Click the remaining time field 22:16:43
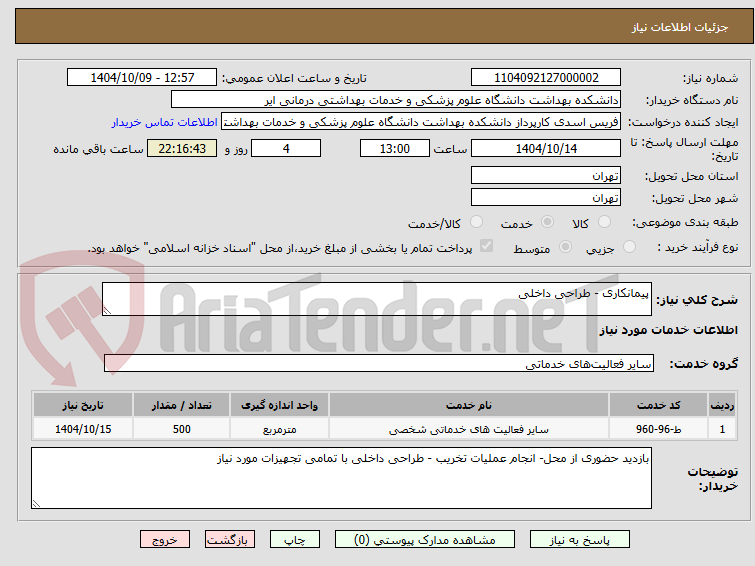Screen dimensions: 755x566 click(x=182, y=148)
